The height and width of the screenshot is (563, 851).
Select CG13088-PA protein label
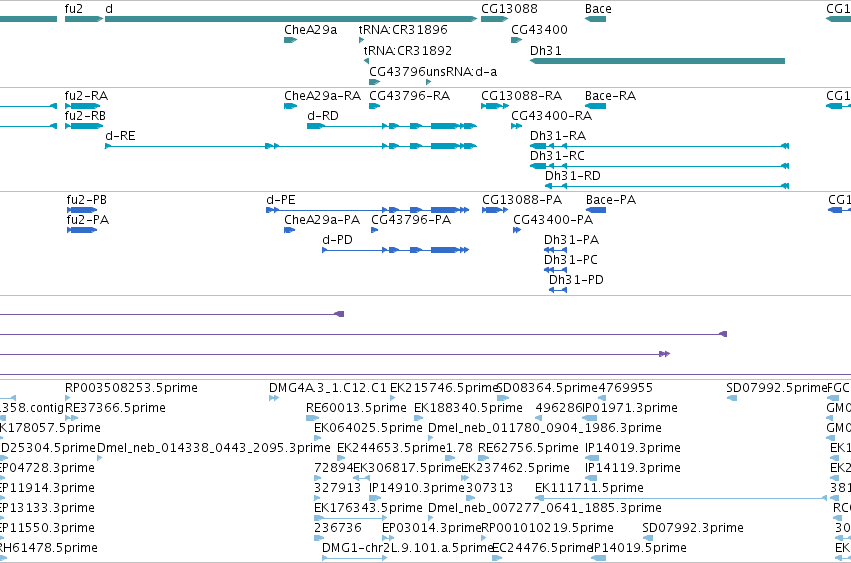click(x=522, y=200)
